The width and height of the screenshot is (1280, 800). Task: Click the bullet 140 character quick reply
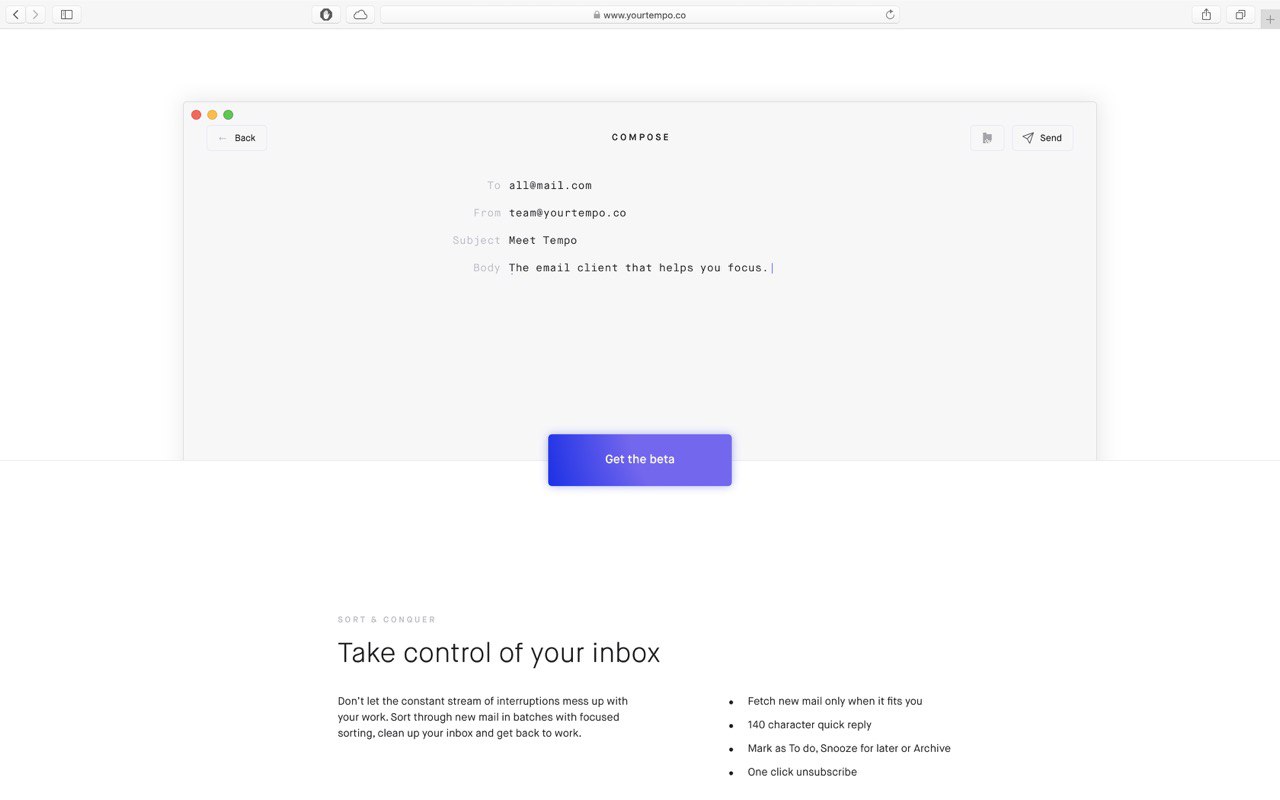[x=809, y=725]
